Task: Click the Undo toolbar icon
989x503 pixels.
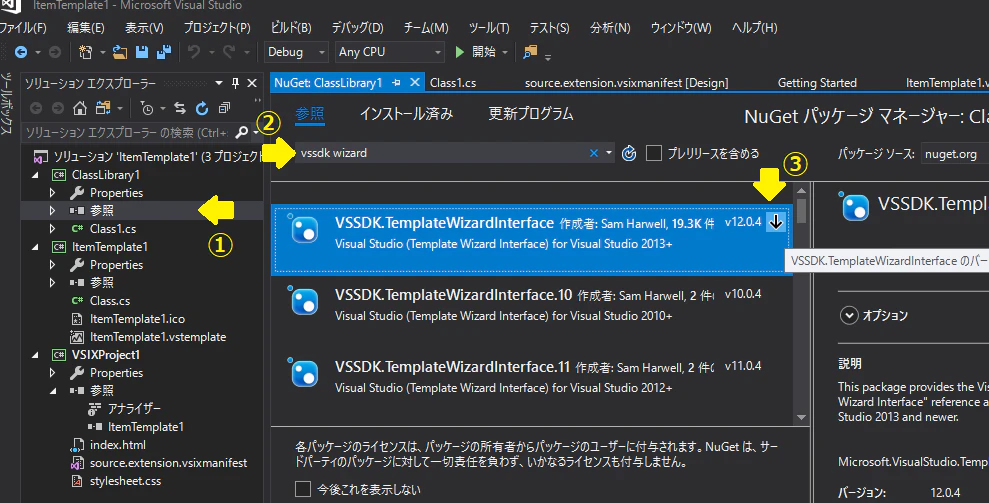Action: tap(194, 52)
